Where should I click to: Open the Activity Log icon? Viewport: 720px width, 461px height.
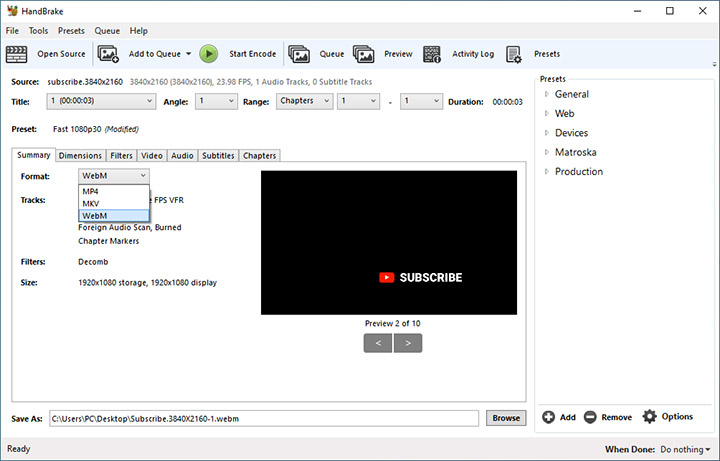[x=432, y=54]
